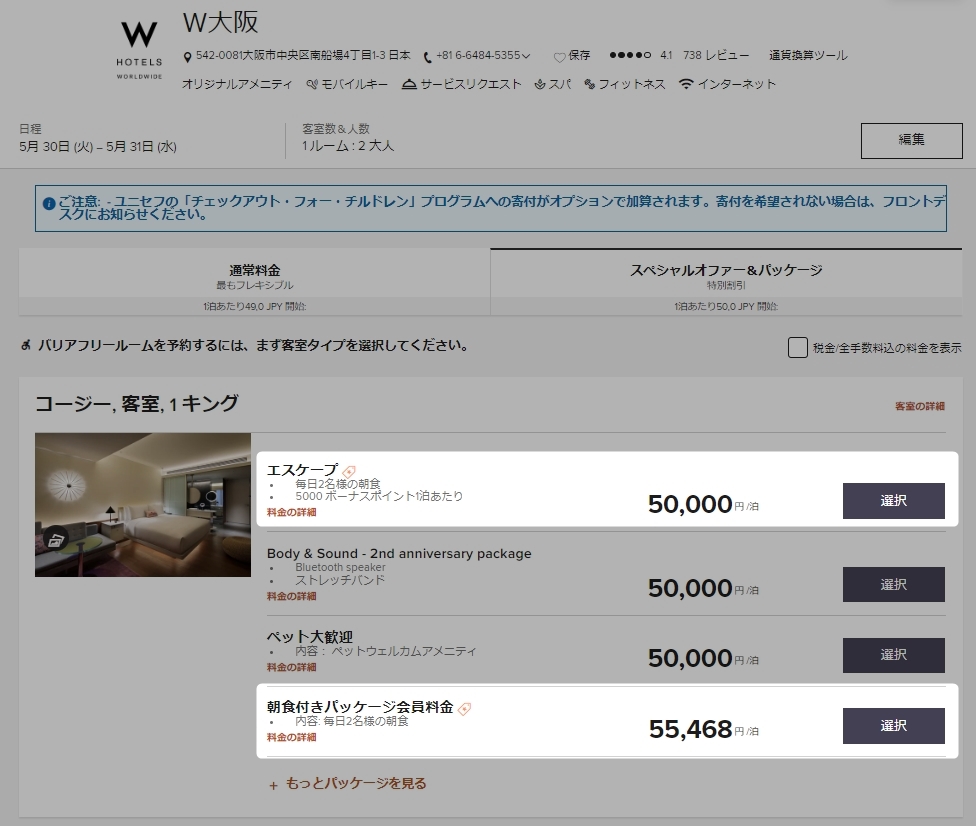The width and height of the screenshot is (976, 826).
Task: Save hotel with the heart icon
Action: pyautogui.click(x=559, y=57)
